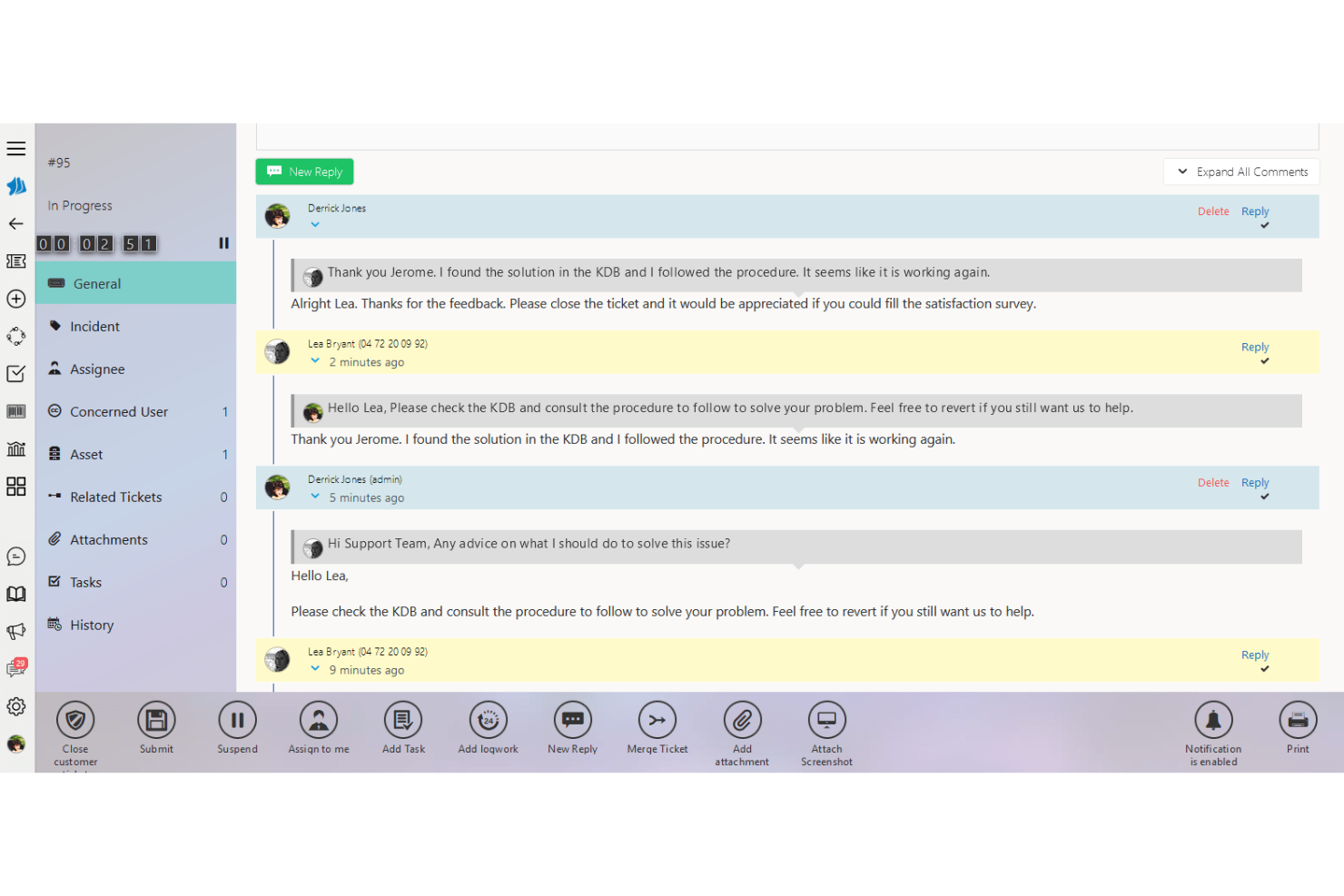The image size is (1344, 896).
Task: Toggle the checkmark under Derrick Jones's Reply
Action: [x=1263, y=225]
